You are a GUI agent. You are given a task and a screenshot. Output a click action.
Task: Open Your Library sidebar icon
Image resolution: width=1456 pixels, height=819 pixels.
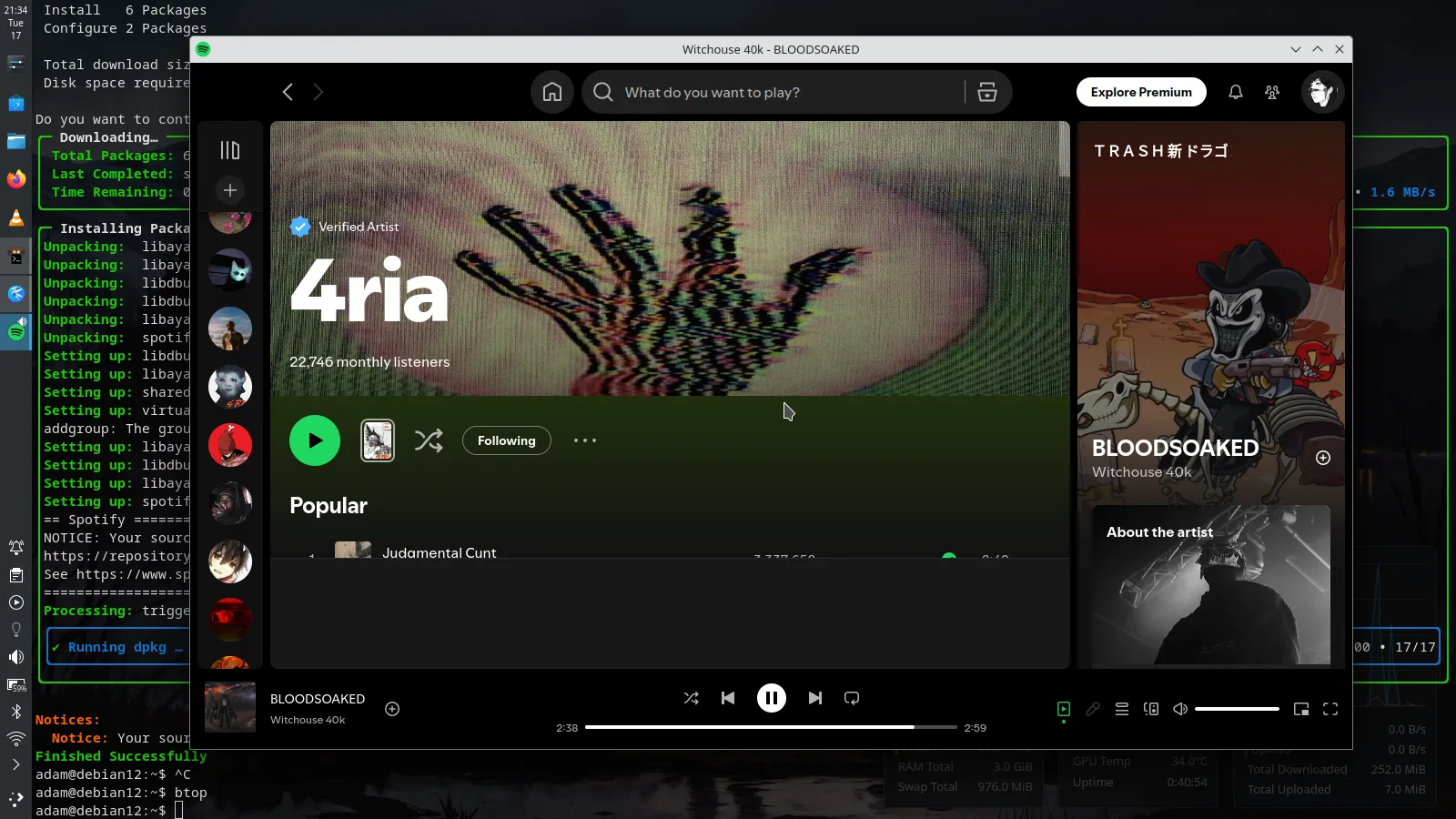point(230,150)
